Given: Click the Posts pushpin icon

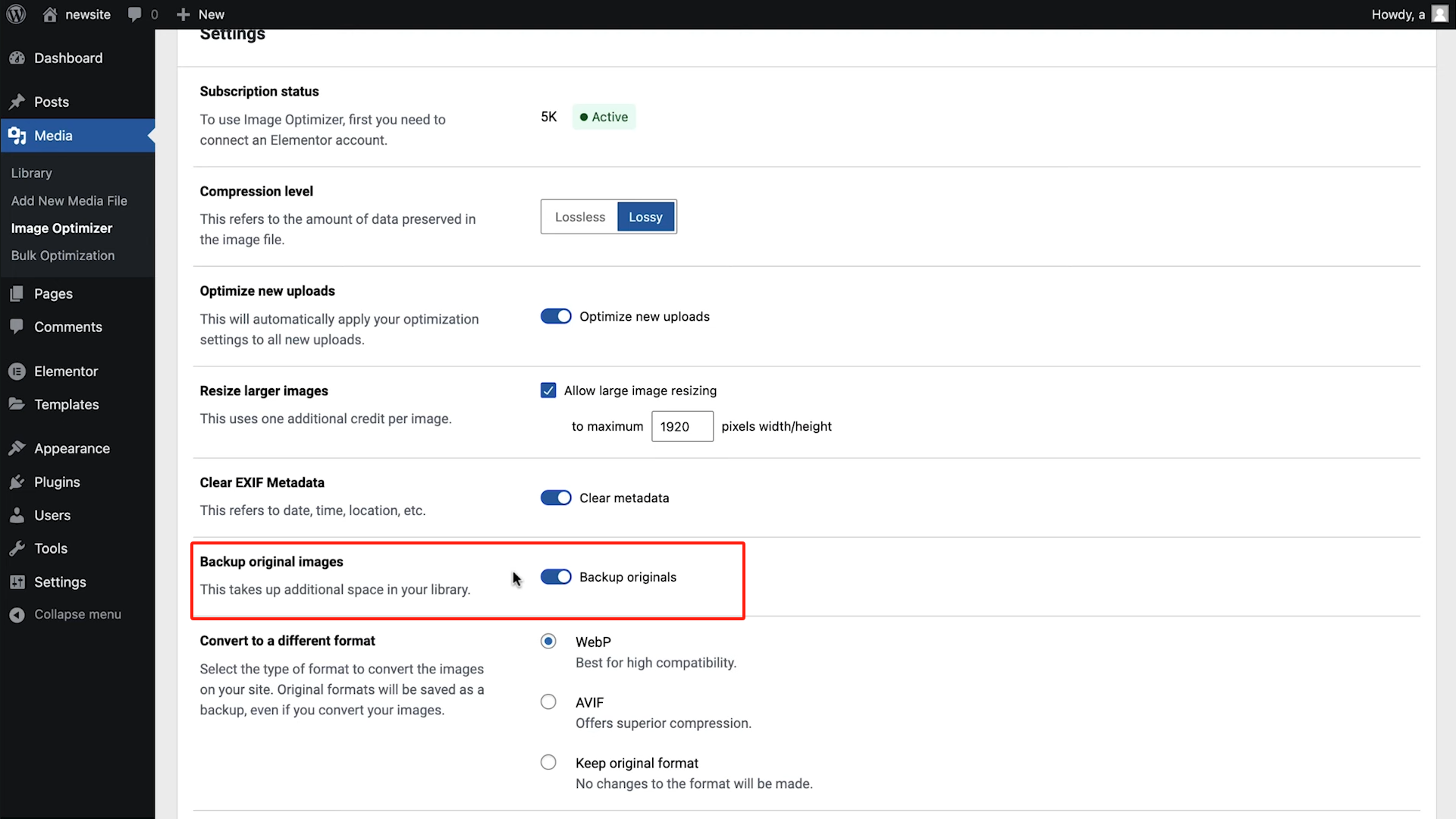Looking at the screenshot, I should [x=18, y=102].
